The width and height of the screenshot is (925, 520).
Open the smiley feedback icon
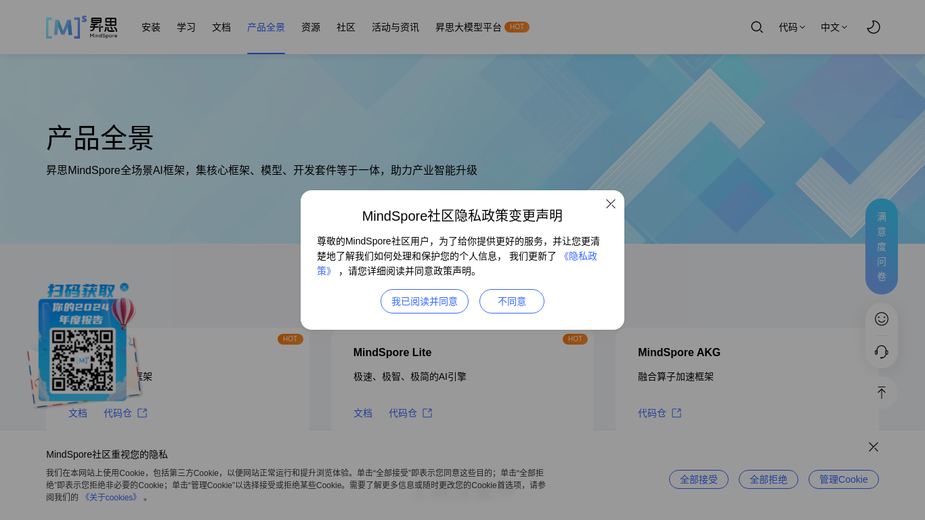(x=881, y=319)
